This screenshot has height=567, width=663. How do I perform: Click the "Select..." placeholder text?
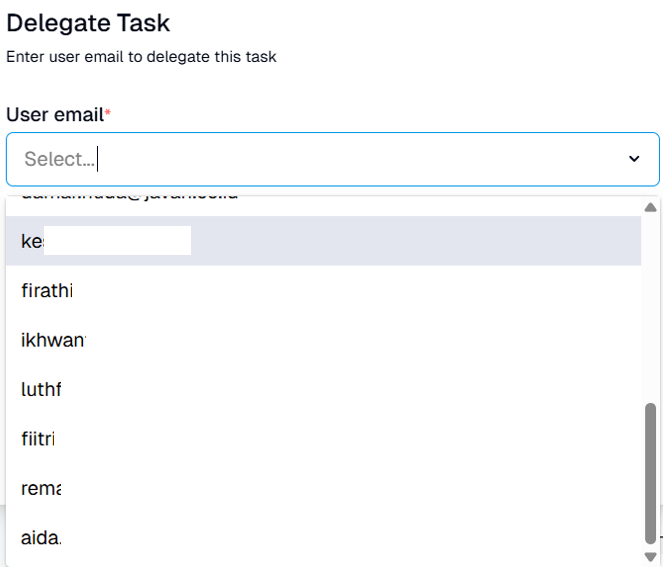tap(59, 159)
